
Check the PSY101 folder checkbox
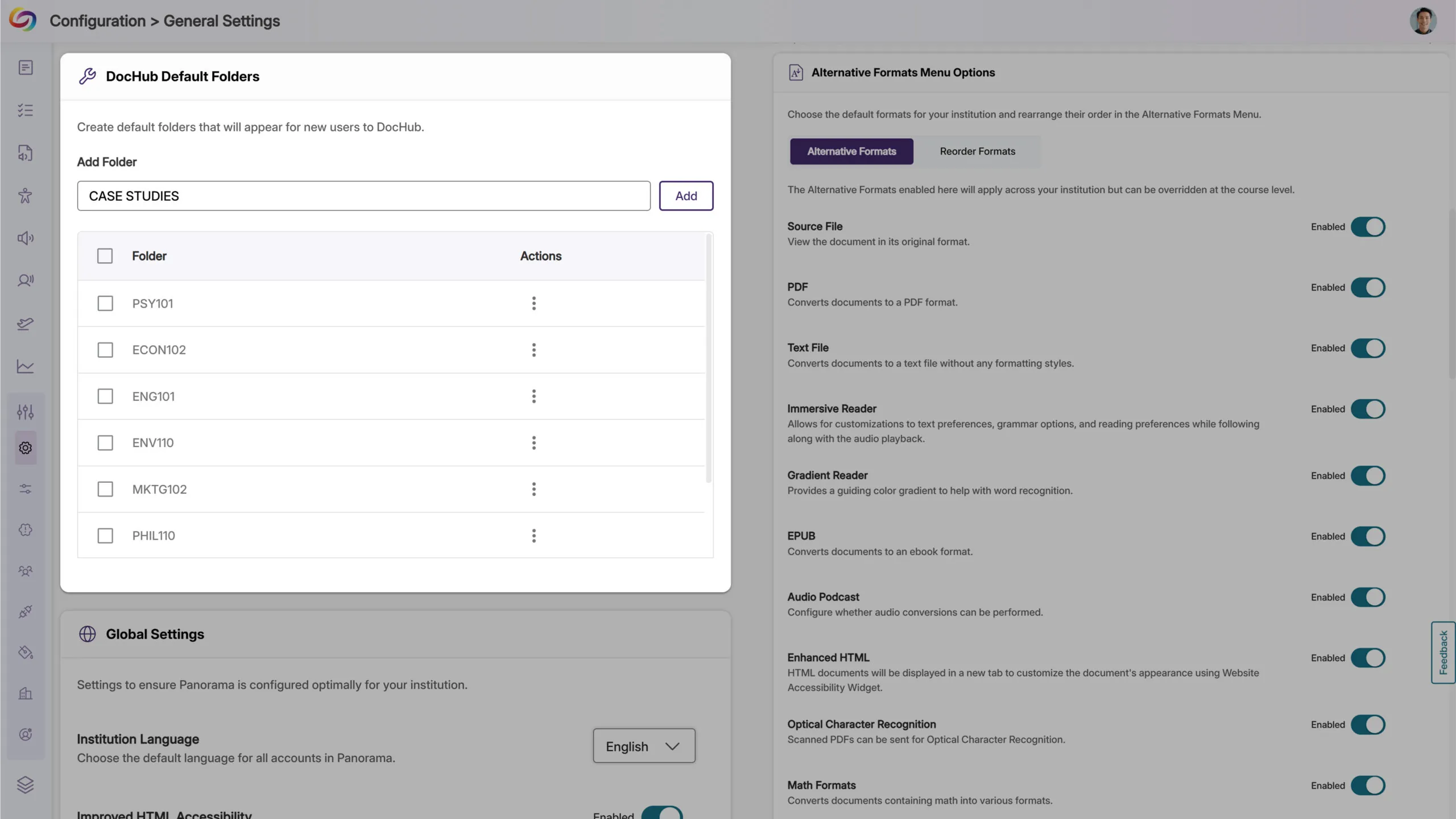105,303
